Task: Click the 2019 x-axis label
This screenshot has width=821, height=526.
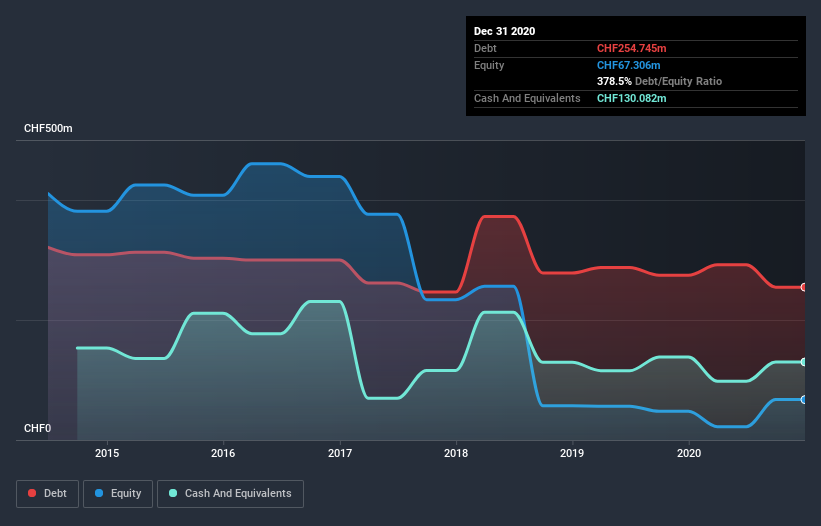Action: click(572, 453)
